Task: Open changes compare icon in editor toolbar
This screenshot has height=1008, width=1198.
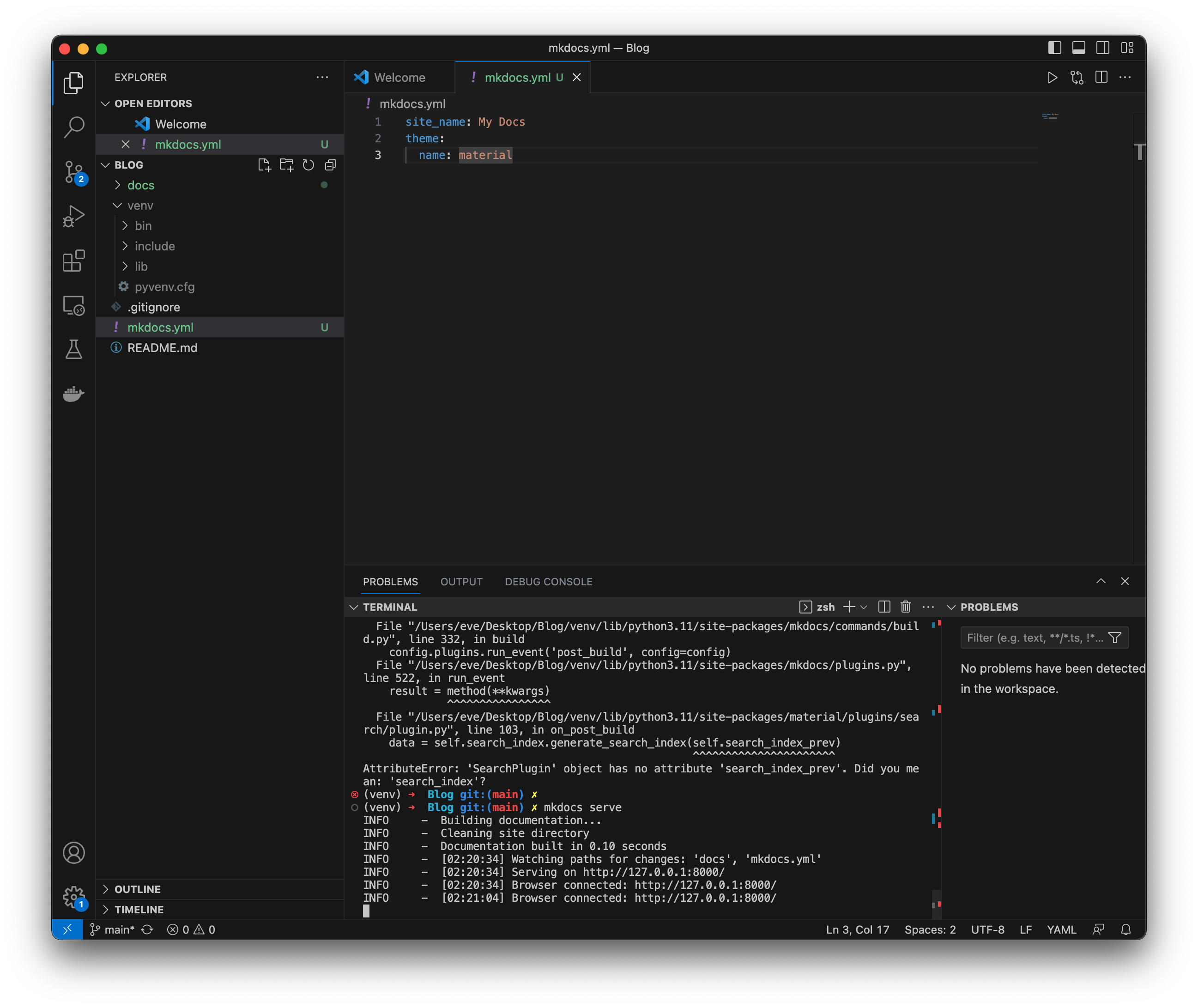Action: [x=1077, y=78]
